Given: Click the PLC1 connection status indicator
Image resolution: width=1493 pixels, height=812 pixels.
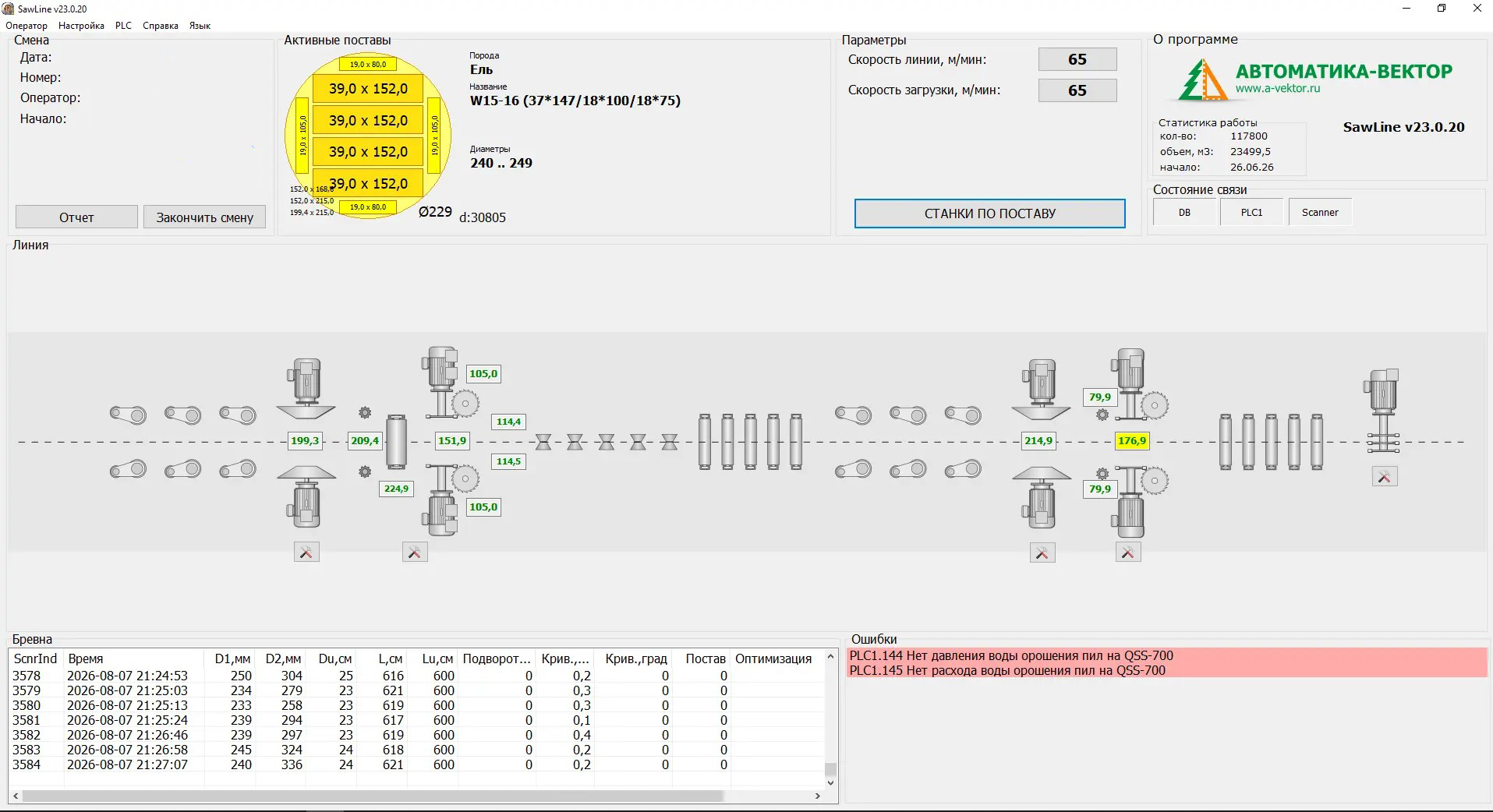Looking at the screenshot, I should click(1251, 212).
